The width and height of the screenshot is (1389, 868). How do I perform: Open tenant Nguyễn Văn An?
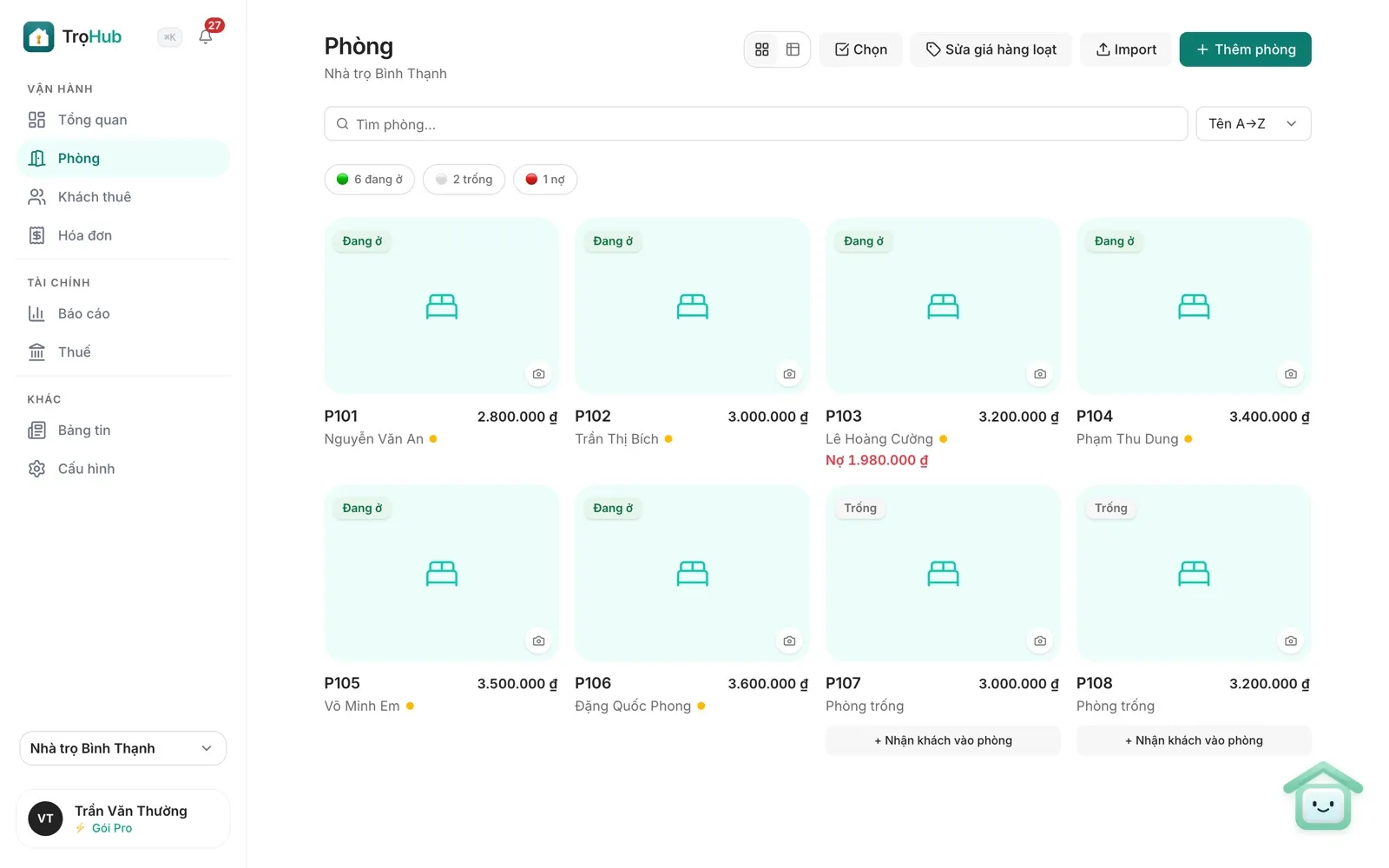coord(374,439)
